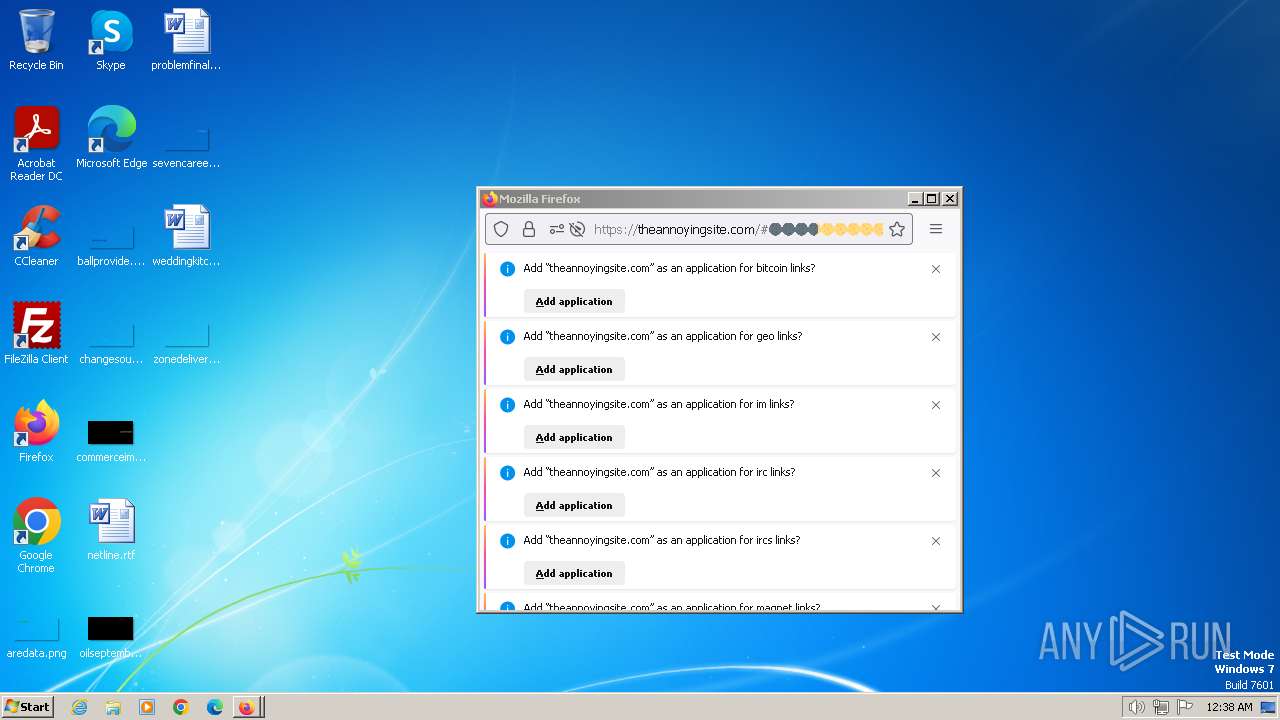Open CCleaner desktop shortcut
1280x720 pixels.
(x=36, y=236)
